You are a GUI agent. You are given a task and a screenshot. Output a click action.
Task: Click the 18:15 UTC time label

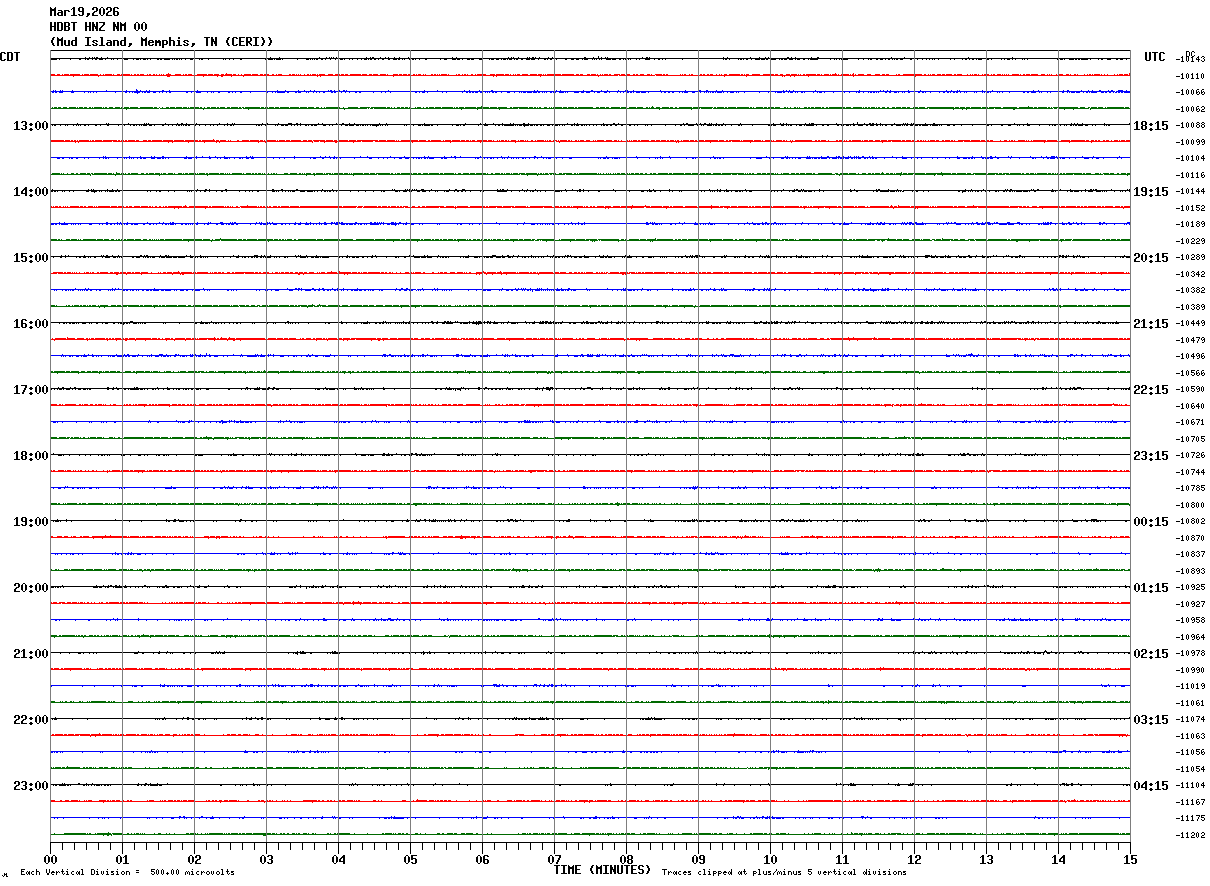coord(1151,126)
